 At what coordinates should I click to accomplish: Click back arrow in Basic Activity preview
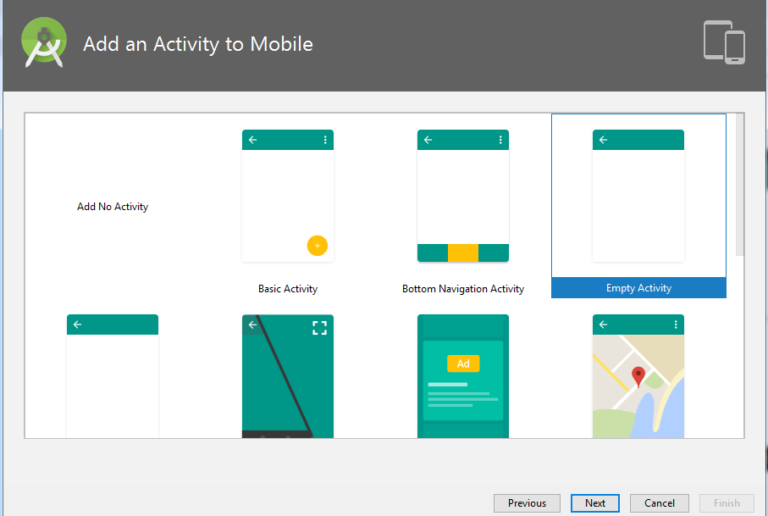(253, 140)
